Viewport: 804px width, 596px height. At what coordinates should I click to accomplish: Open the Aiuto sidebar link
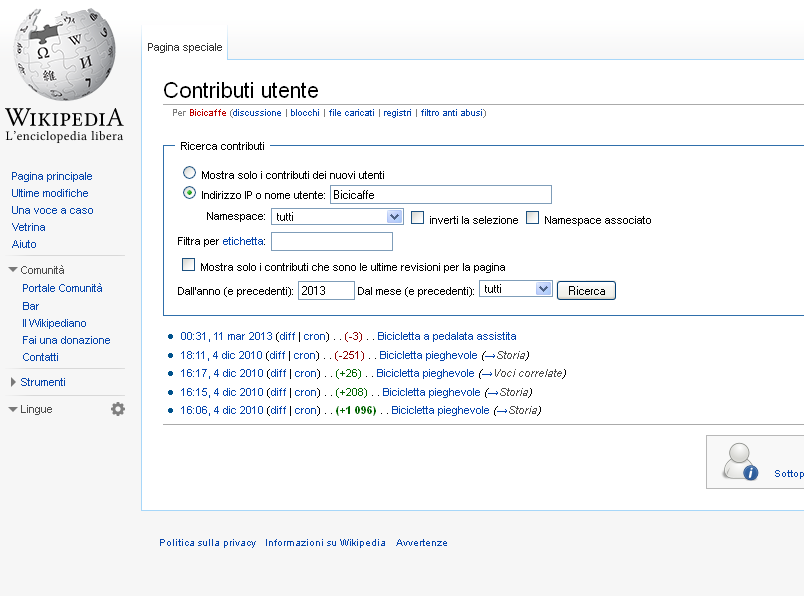(24, 244)
